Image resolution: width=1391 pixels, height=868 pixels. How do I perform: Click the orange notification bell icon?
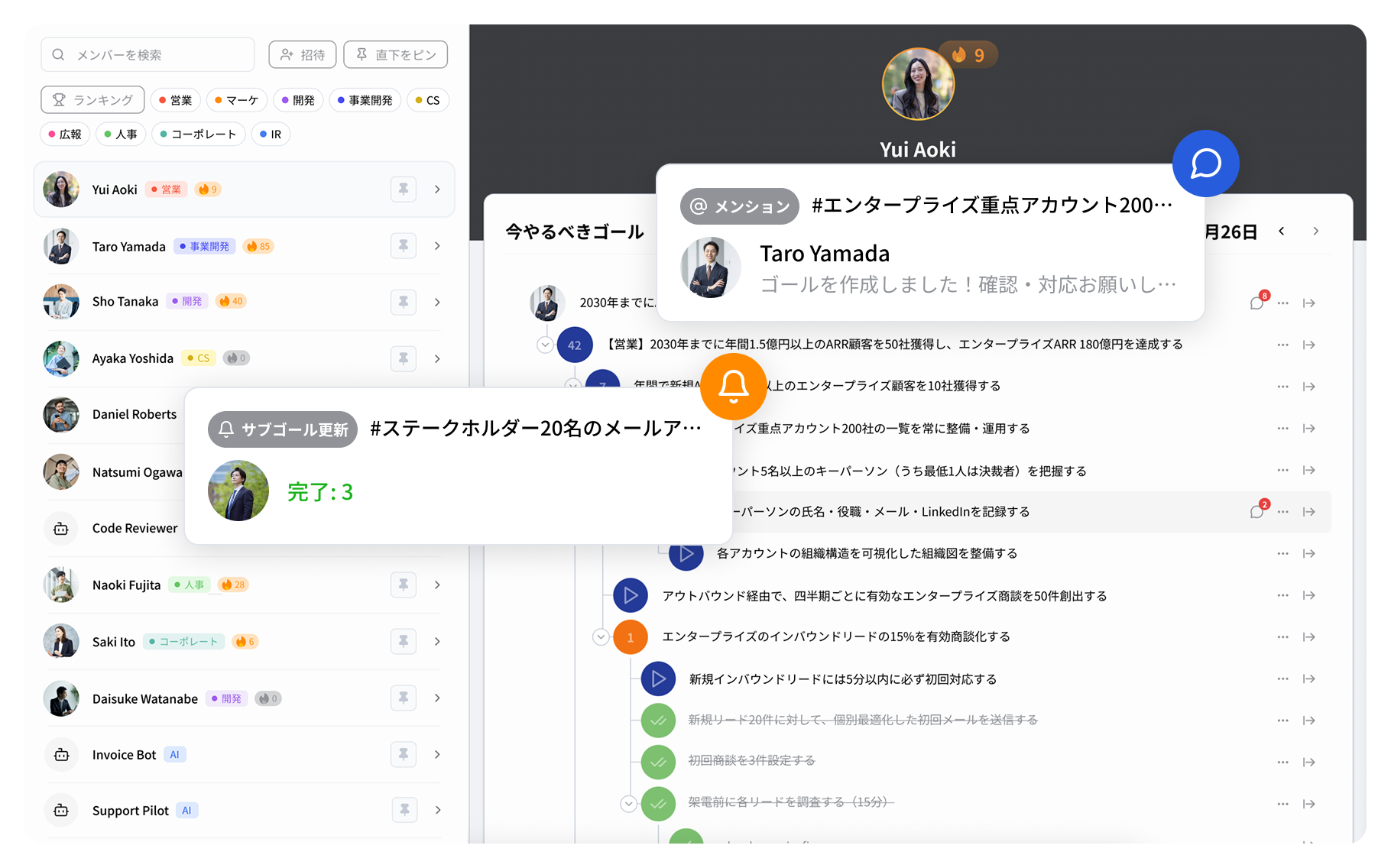(x=733, y=387)
